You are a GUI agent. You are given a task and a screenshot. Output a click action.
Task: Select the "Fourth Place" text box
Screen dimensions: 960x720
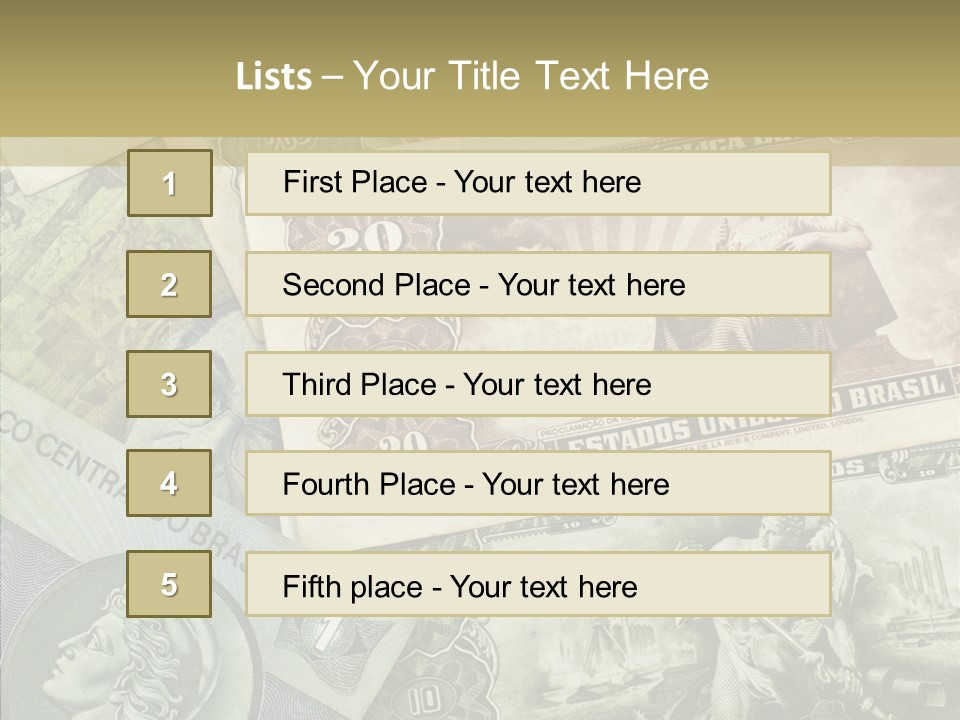[538, 484]
